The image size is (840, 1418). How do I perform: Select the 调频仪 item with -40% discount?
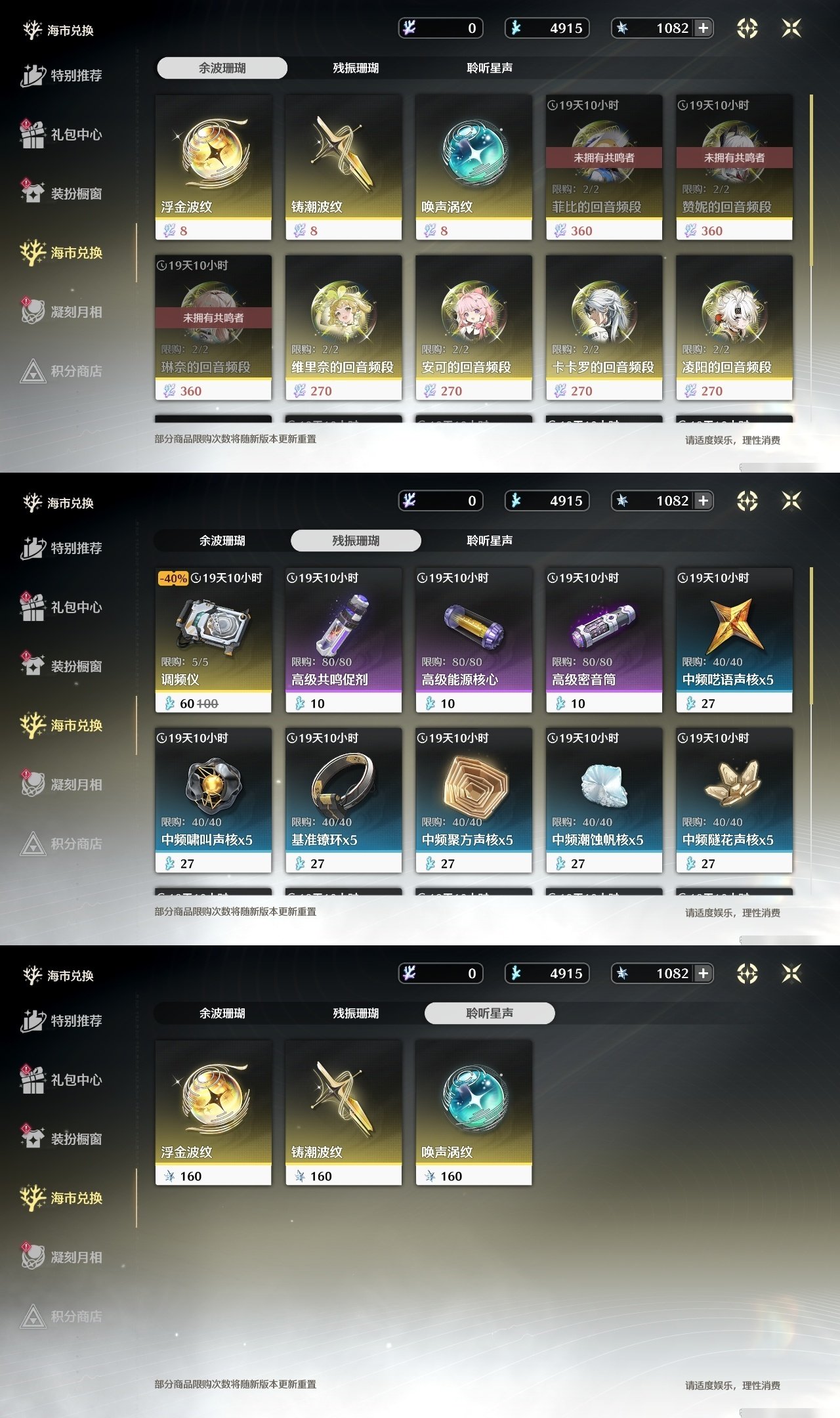tap(213, 640)
